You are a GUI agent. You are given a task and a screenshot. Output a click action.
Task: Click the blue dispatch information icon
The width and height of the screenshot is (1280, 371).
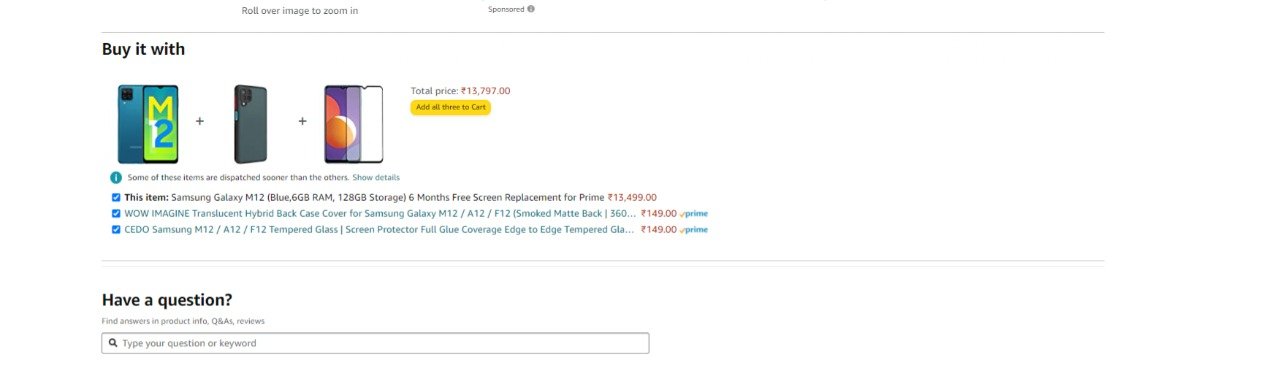click(x=116, y=177)
